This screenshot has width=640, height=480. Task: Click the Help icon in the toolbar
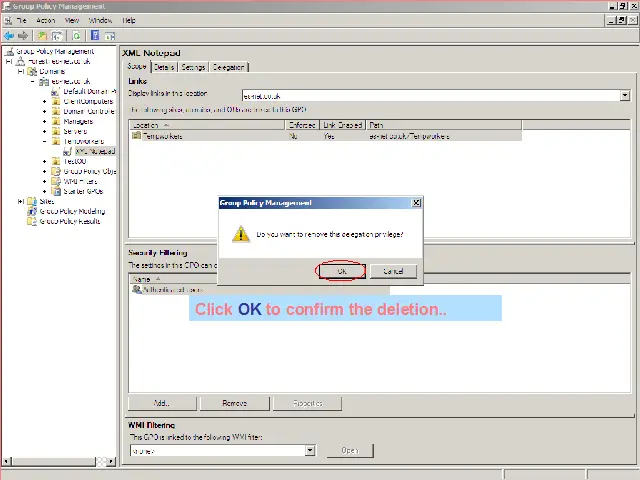click(x=94, y=35)
